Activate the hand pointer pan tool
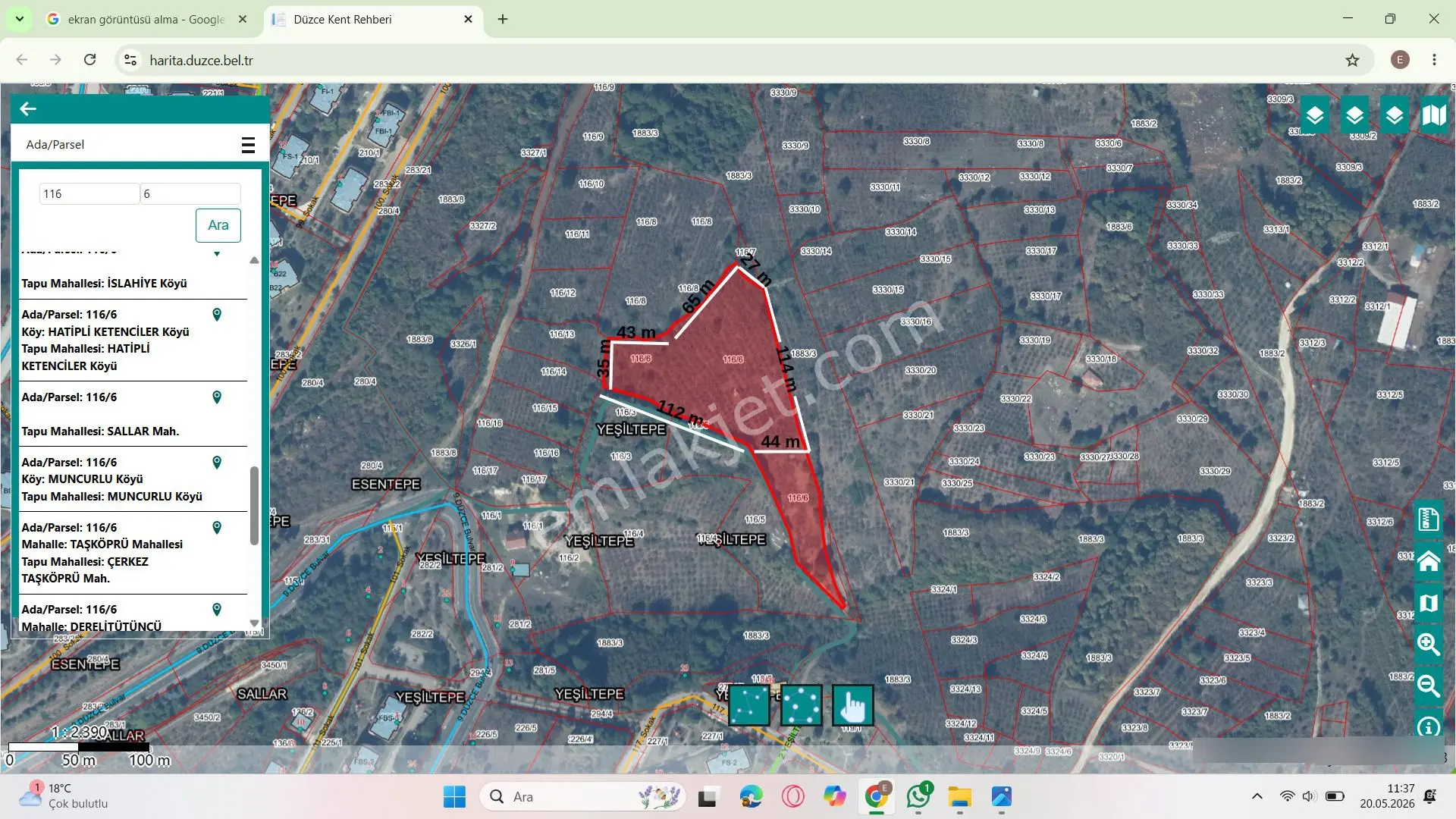The width and height of the screenshot is (1456, 819). coord(852,705)
